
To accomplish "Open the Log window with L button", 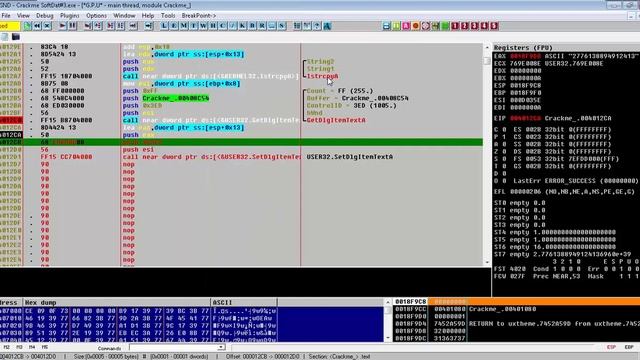I will click(x=164, y=26).
